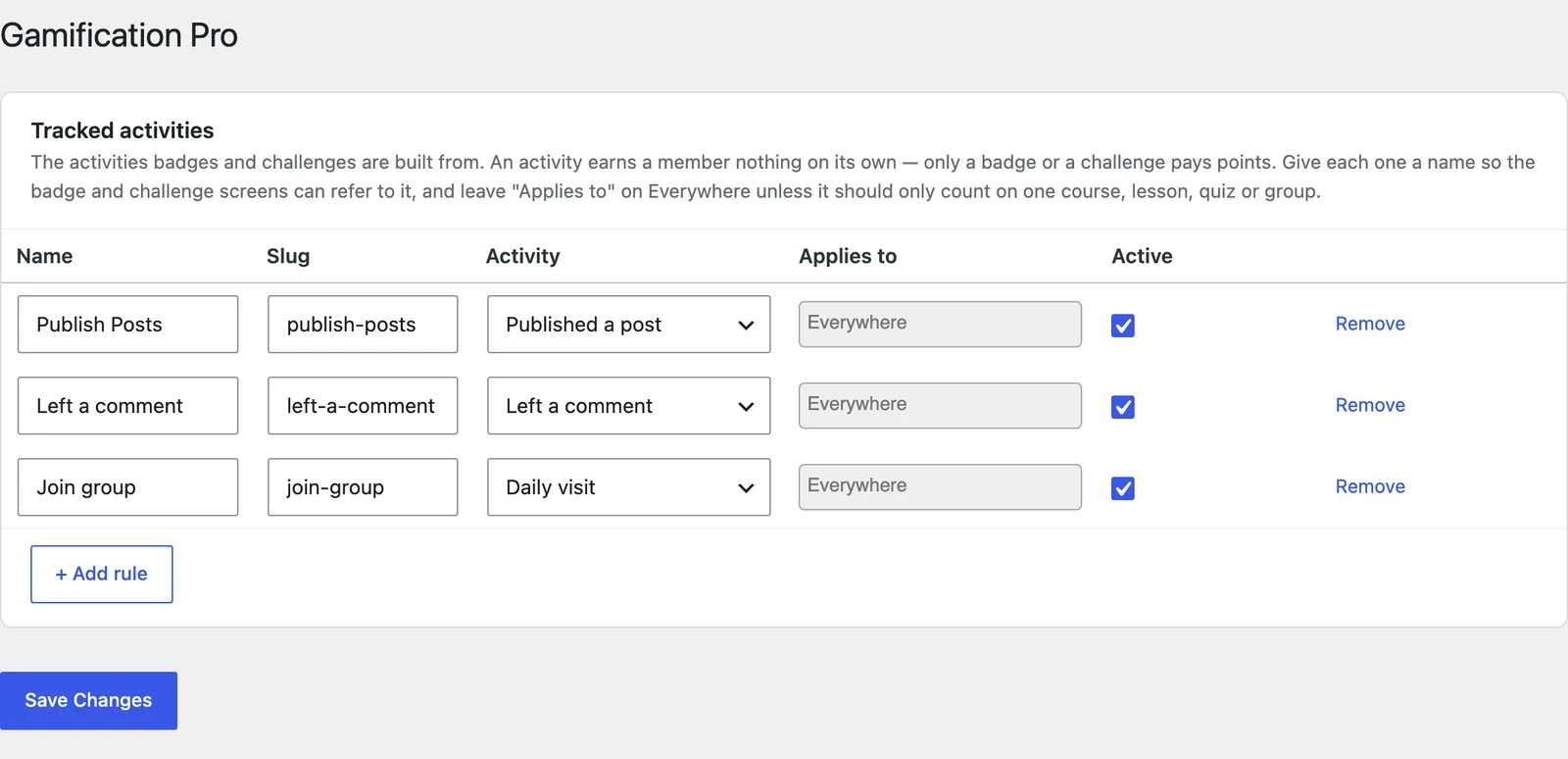The width and height of the screenshot is (1568, 759).
Task: Save Changes to gamification settings
Action: [88, 700]
